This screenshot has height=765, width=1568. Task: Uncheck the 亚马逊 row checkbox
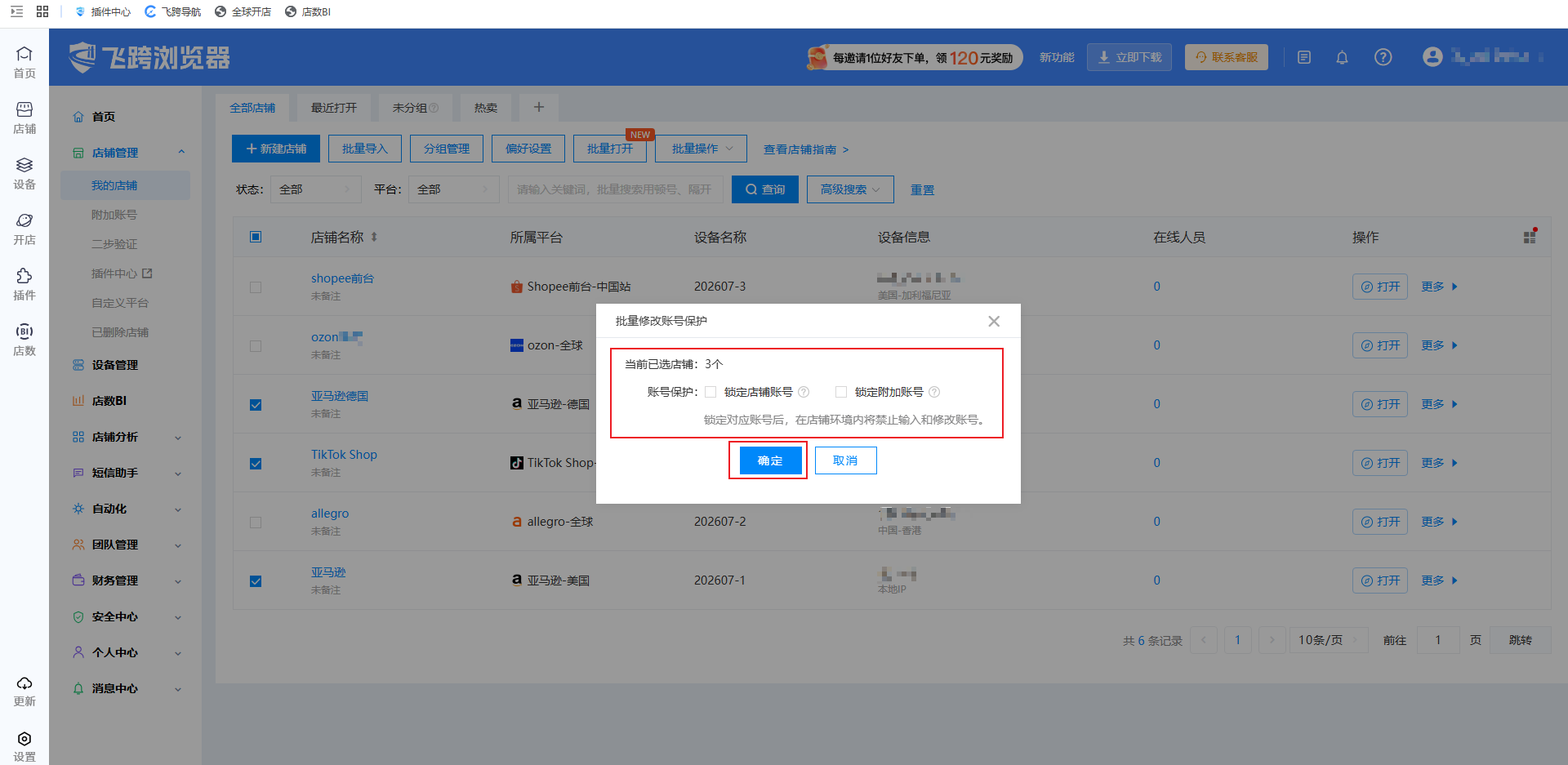pyautogui.click(x=256, y=581)
